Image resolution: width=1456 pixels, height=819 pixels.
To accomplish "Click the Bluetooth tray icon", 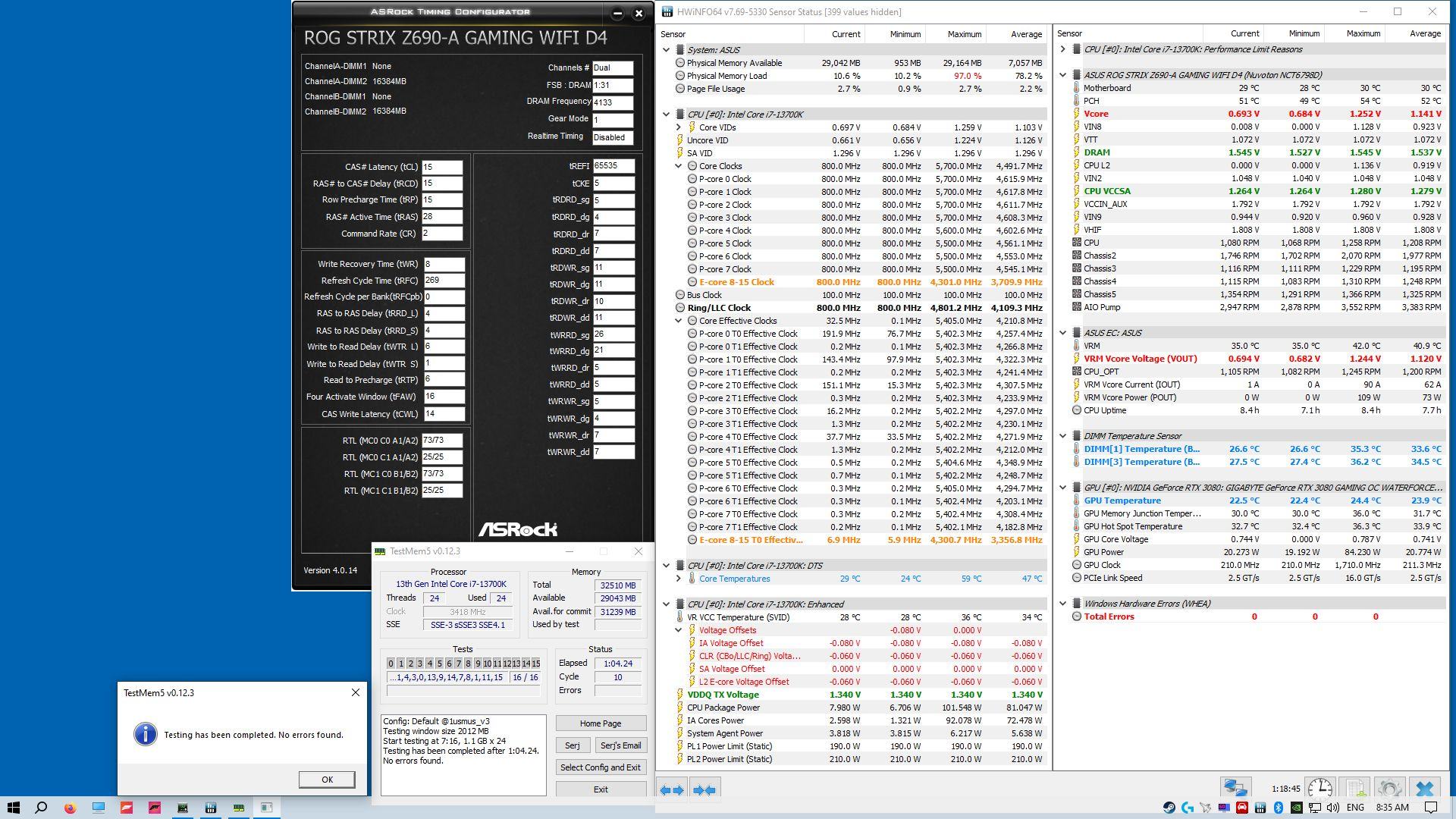I will pyautogui.click(x=1278, y=808).
